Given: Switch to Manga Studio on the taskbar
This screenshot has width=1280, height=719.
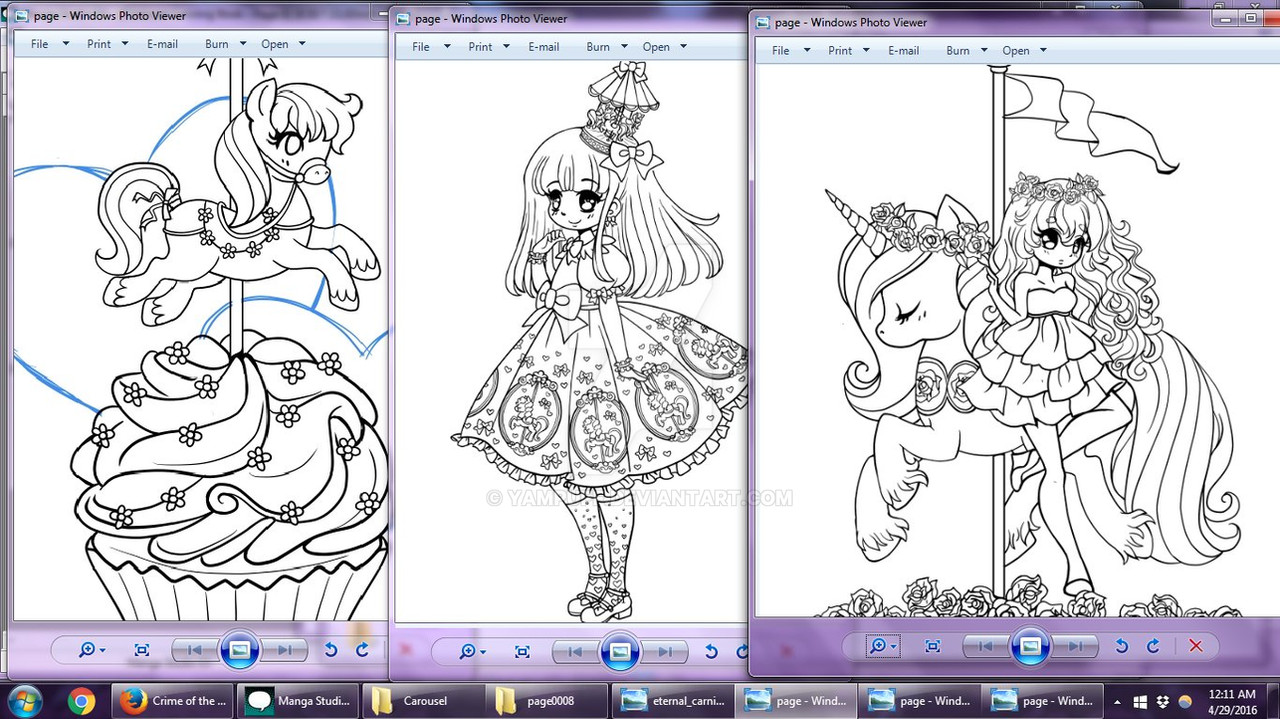Looking at the screenshot, I should coord(297,701).
